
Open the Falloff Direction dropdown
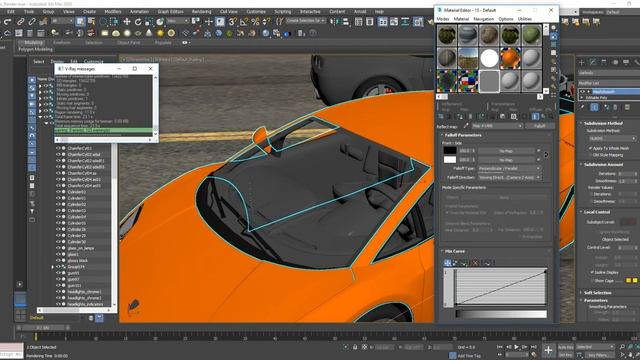509,178
